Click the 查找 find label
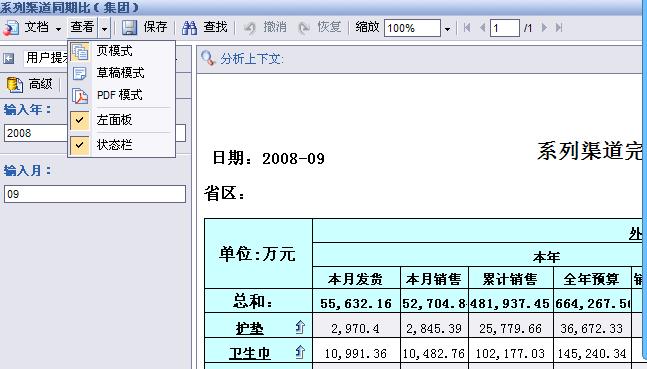647x369 pixels. pyautogui.click(x=215, y=27)
